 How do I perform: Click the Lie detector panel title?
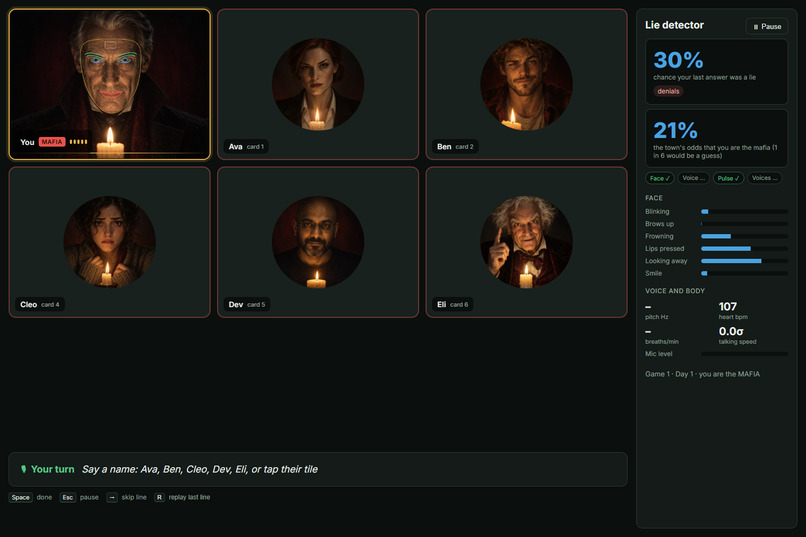point(674,25)
